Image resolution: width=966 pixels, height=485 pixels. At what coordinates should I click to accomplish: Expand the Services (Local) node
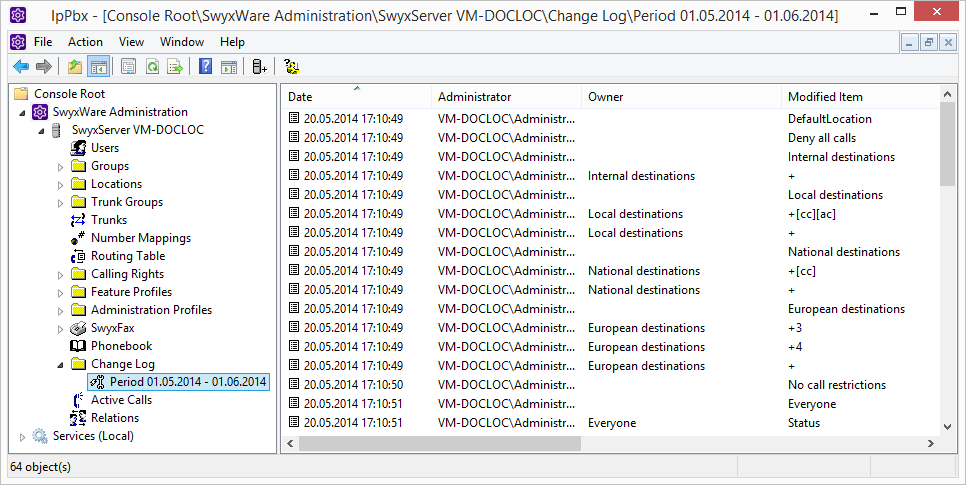(23, 437)
